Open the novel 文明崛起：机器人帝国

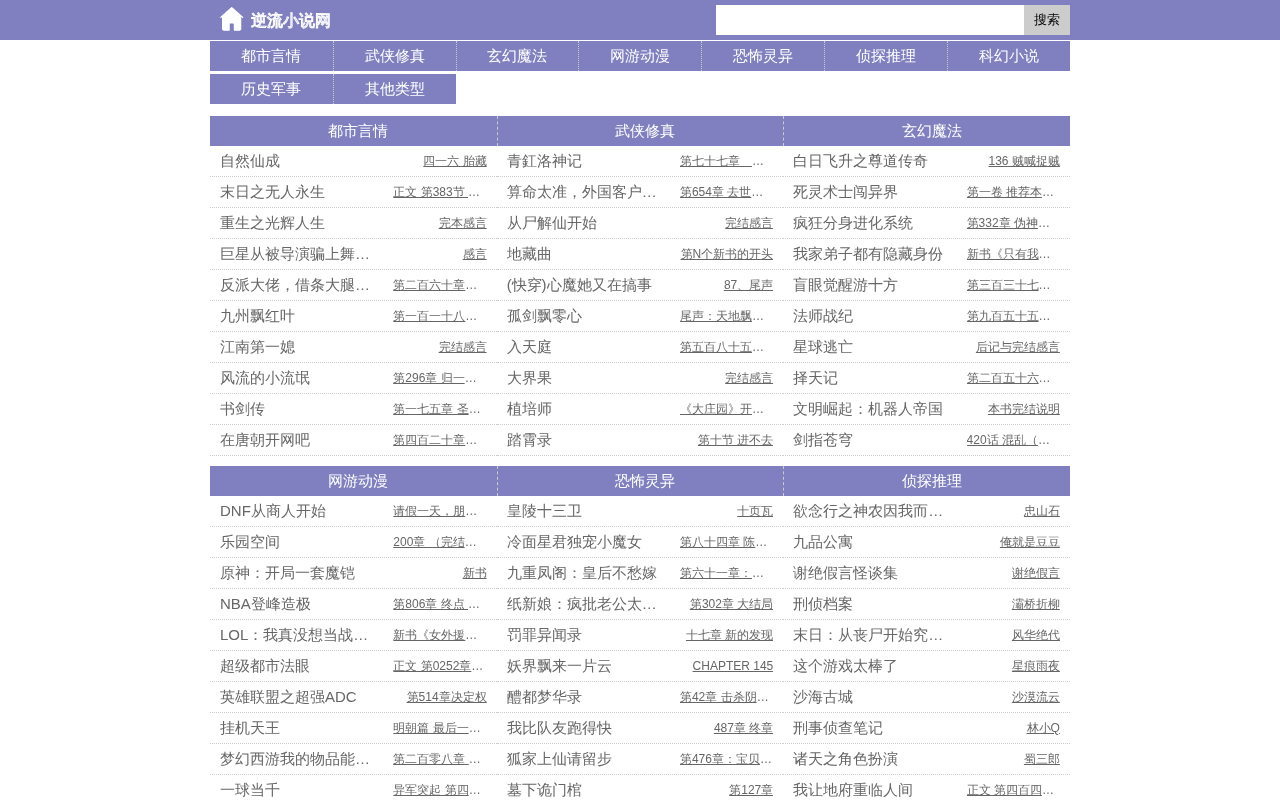868,409
